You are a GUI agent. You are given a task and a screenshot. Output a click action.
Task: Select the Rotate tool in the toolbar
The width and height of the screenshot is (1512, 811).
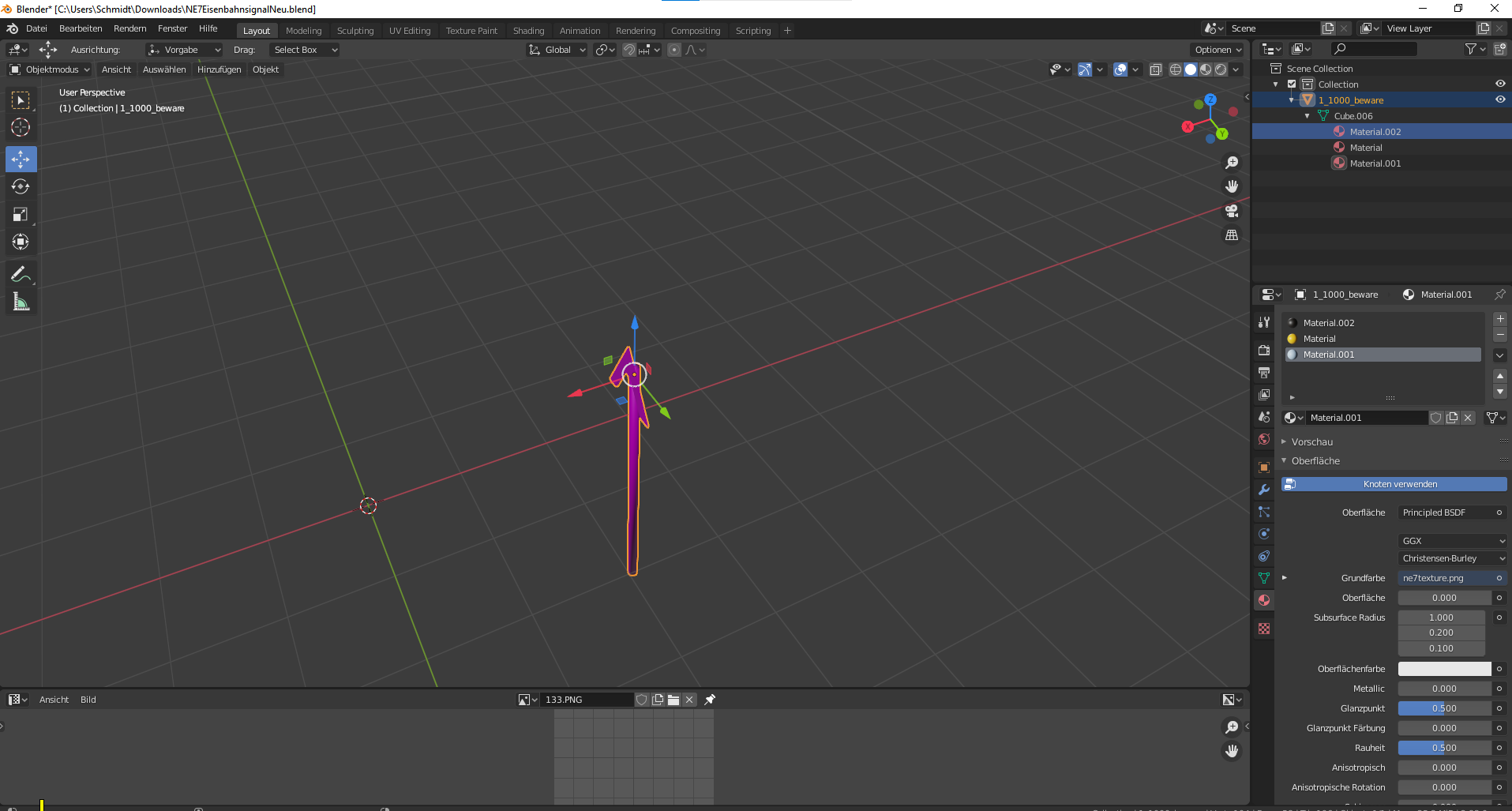pyautogui.click(x=21, y=187)
